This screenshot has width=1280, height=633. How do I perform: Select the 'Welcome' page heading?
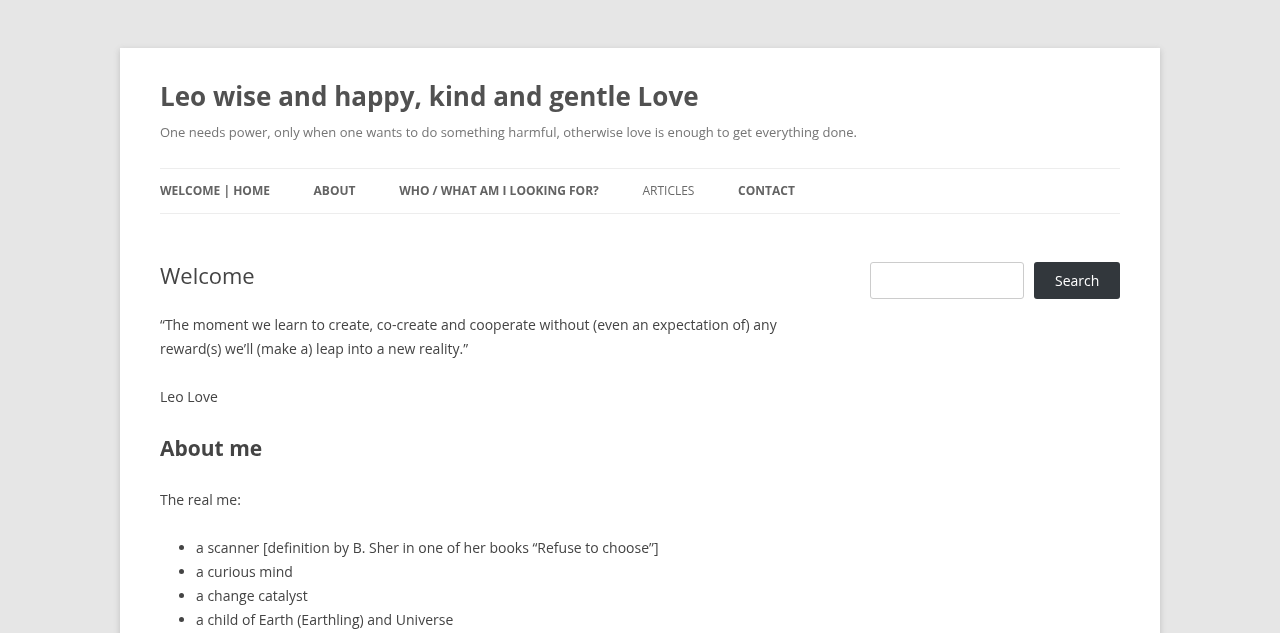click(x=207, y=276)
